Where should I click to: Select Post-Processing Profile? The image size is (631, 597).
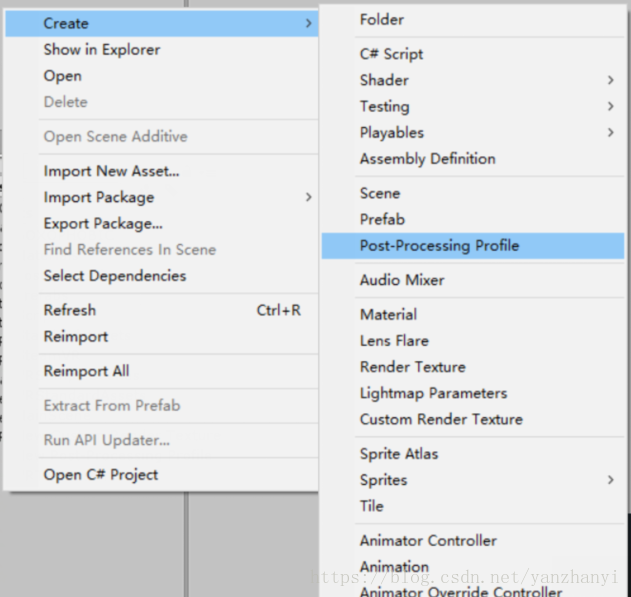473,246
